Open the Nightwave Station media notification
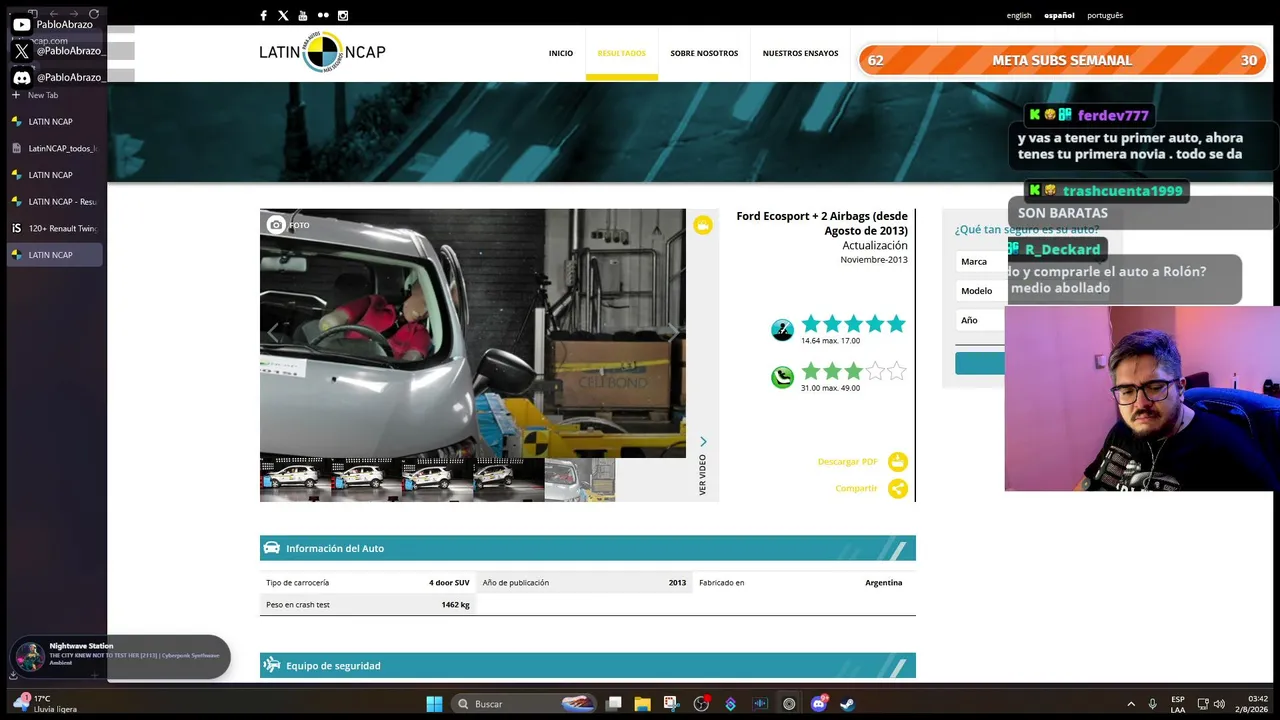This screenshot has height=720, width=1280. click(x=120, y=656)
